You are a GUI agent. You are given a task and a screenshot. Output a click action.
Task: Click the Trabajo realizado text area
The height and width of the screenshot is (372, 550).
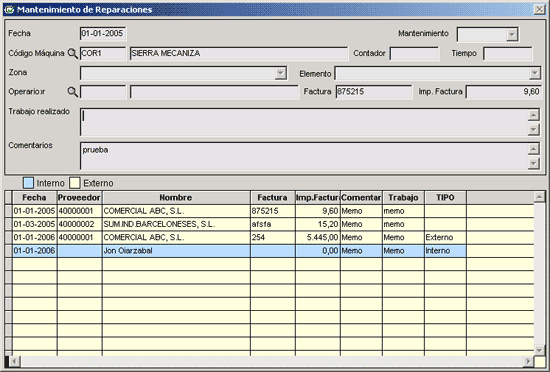click(x=303, y=122)
